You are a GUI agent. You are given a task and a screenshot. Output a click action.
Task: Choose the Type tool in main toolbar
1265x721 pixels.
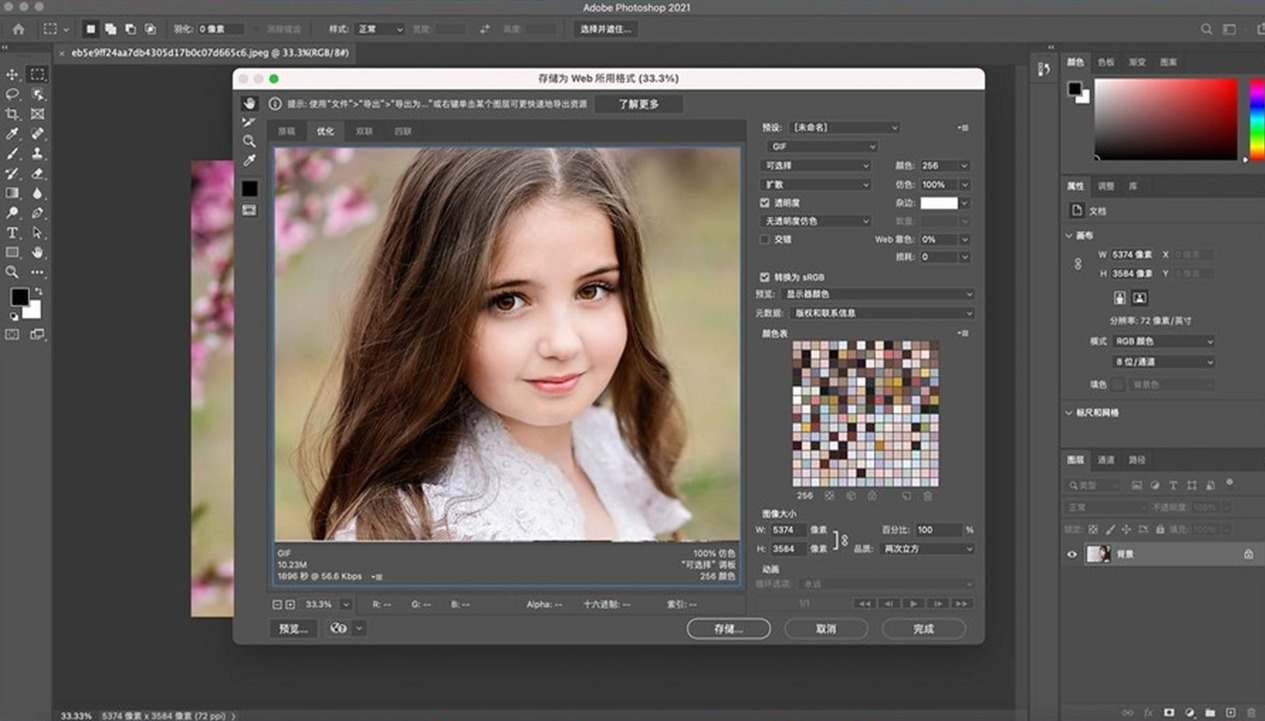pos(13,233)
